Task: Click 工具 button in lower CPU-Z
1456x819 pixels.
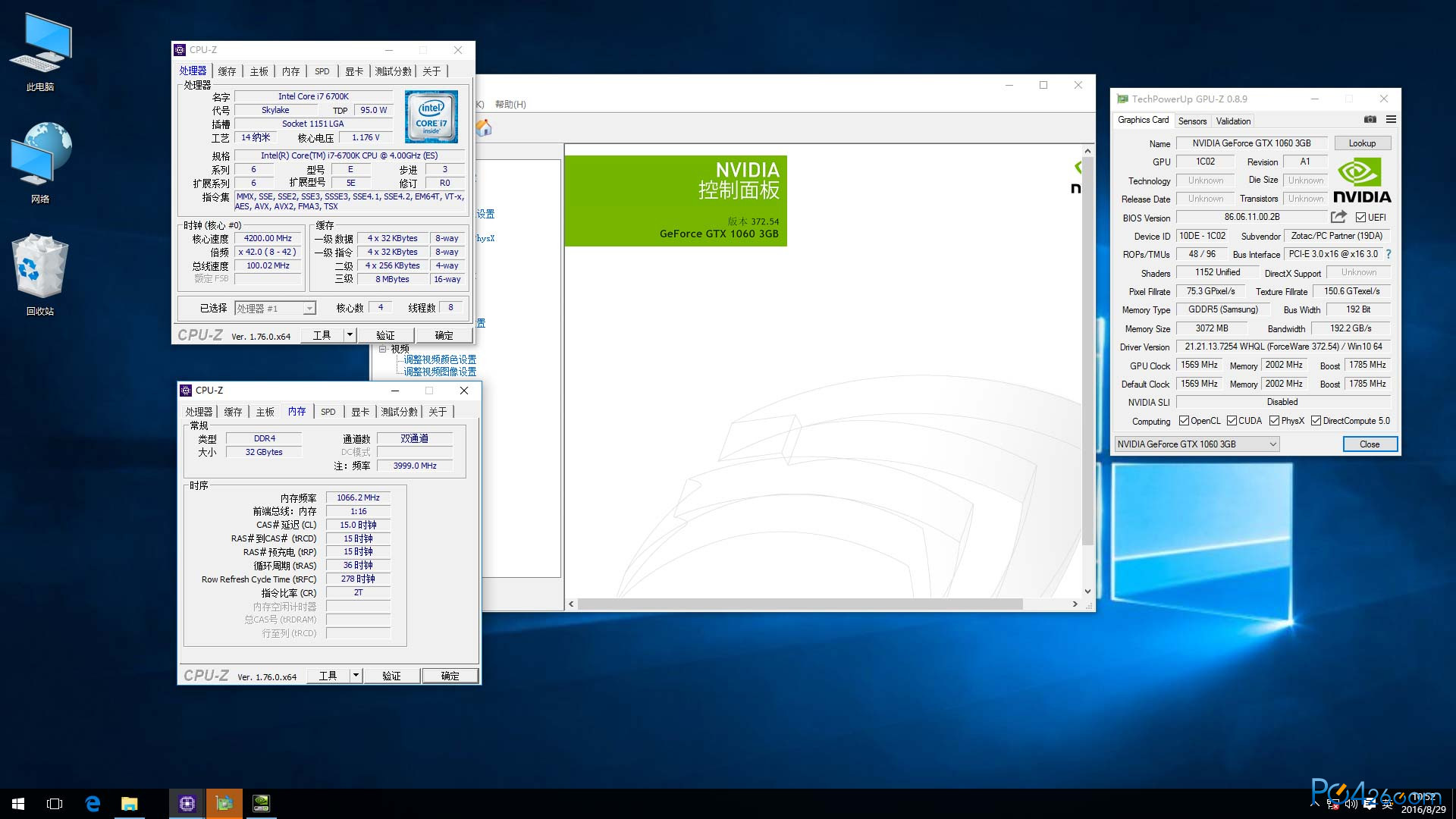Action: [x=328, y=676]
